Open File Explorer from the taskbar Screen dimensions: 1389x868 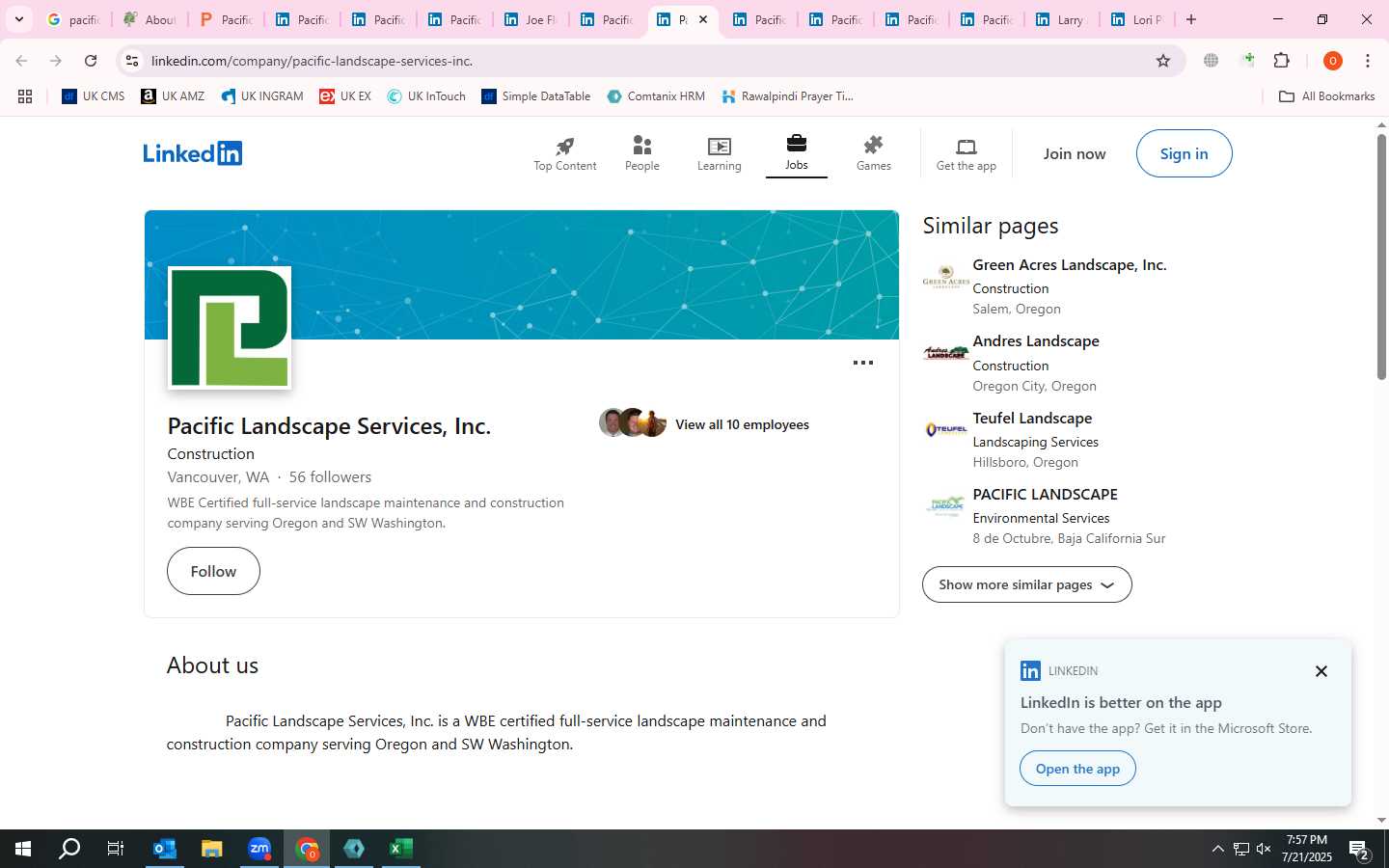pyautogui.click(x=212, y=849)
